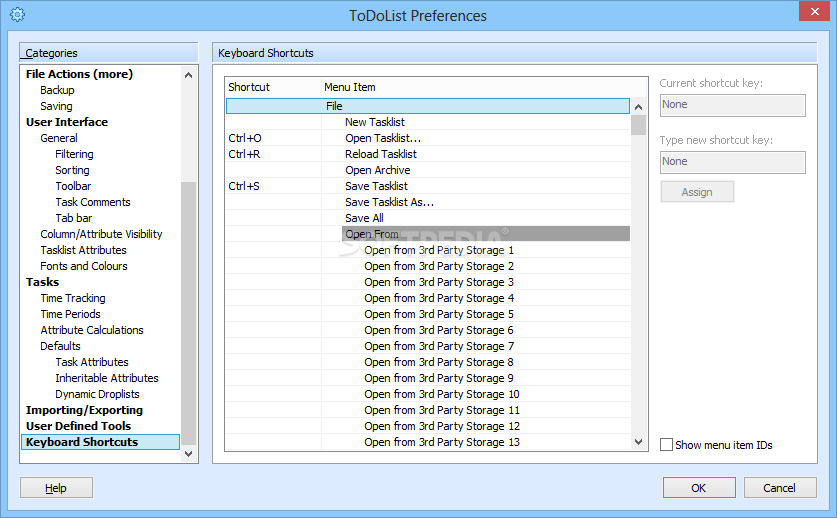The width and height of the screenshot is (837, 518).
Task: Select the Save Tasklist As... row
Action: 428,202
